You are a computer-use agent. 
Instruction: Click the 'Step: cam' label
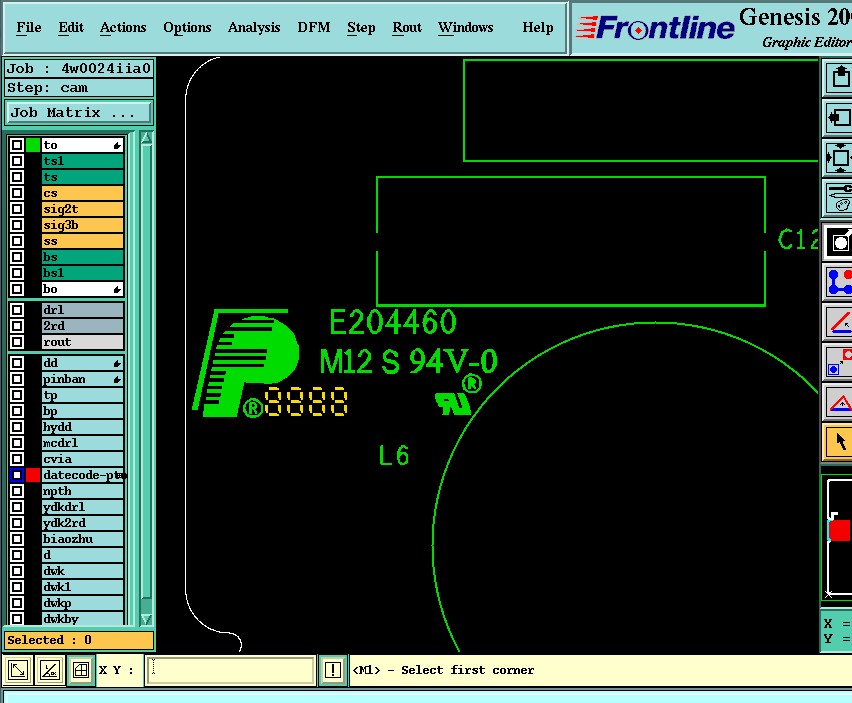pyautogui.click(x=79, y=87)
